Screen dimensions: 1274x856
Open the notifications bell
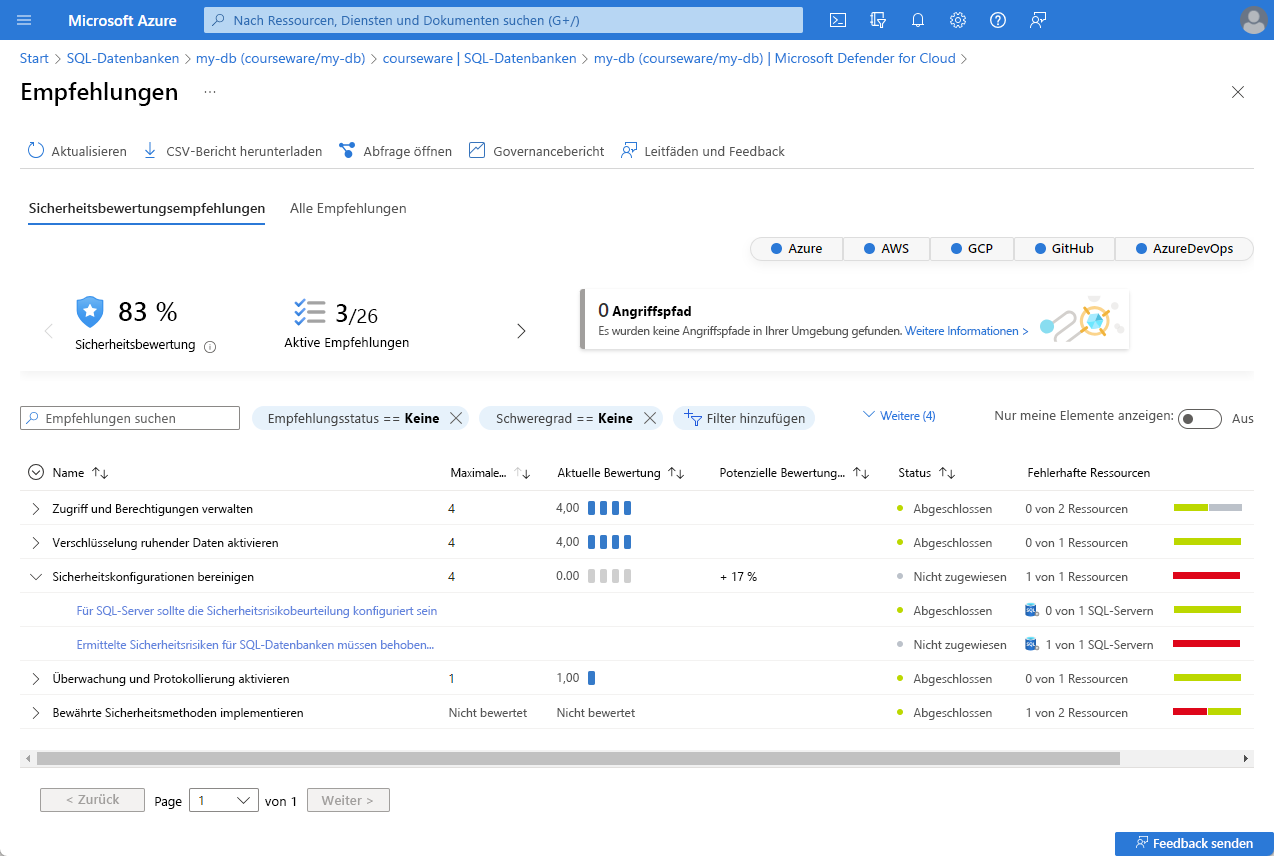pyautogui.click(x=918, y=20)
